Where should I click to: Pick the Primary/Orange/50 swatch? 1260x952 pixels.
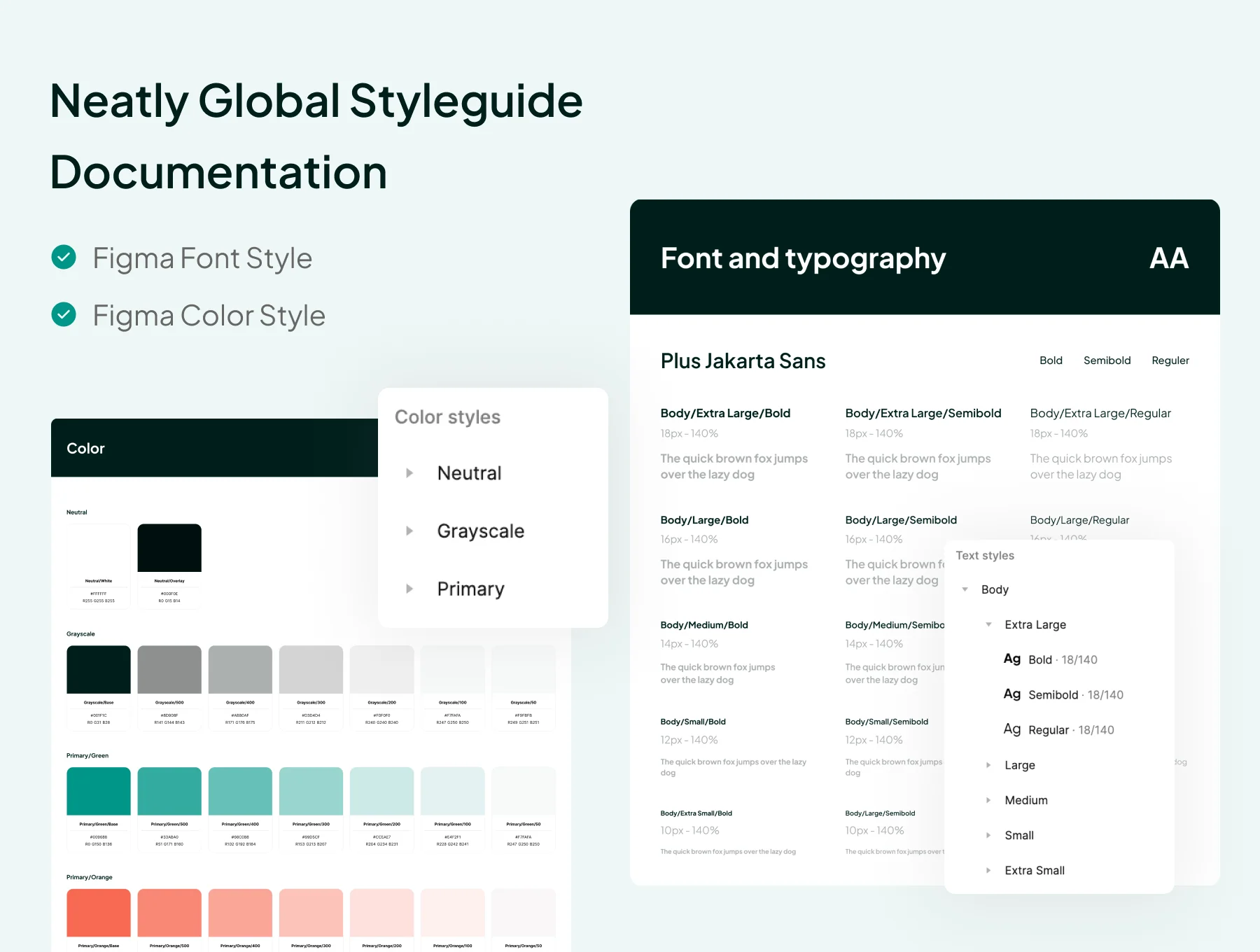pyautogui.click(x=524, y=913)
